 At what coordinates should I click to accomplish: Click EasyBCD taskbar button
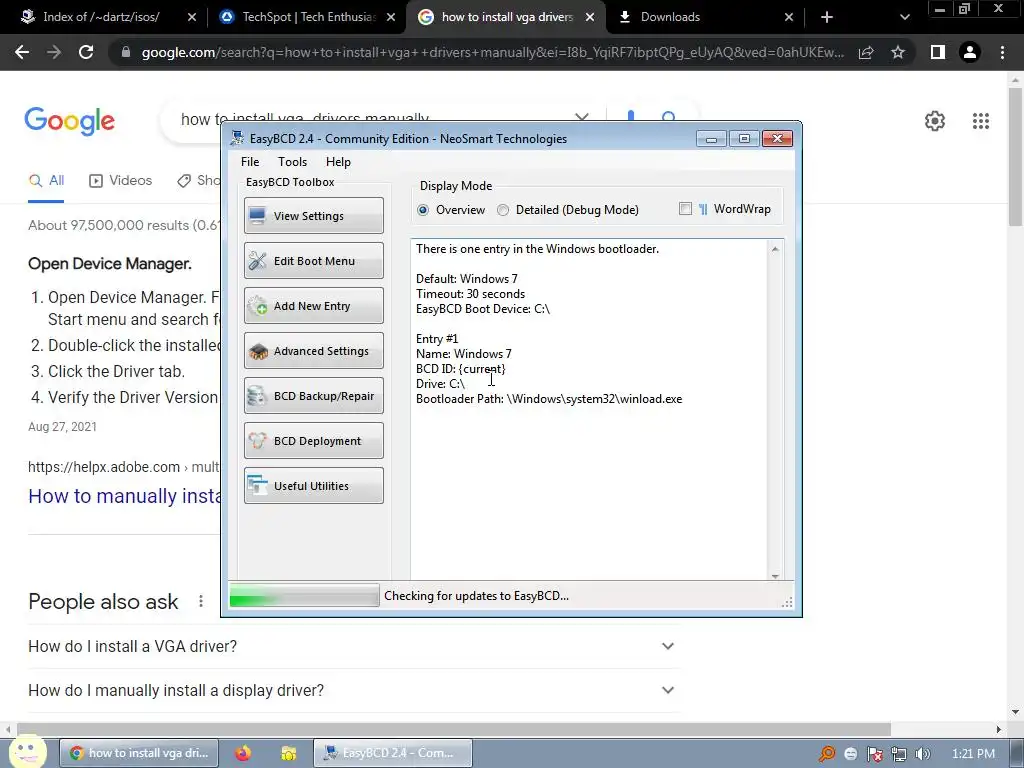tap(392, 753)
